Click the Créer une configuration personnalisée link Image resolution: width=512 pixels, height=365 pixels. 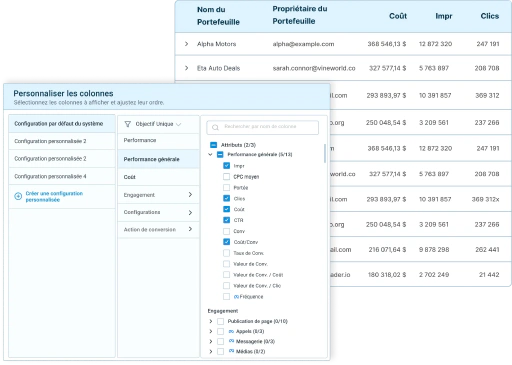click(54, 196)
